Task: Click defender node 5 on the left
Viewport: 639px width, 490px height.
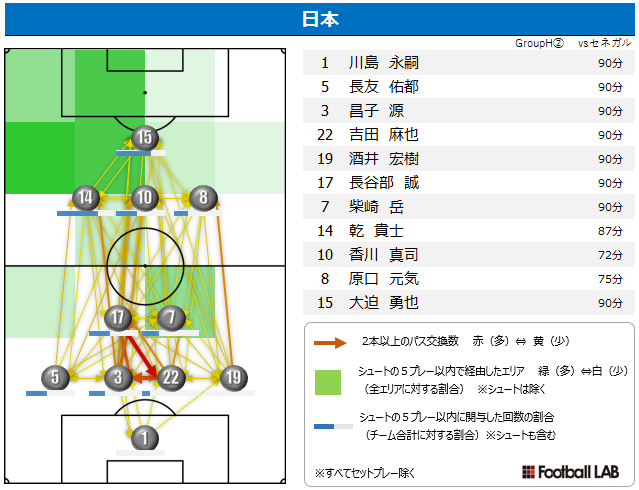Action: 55,377
